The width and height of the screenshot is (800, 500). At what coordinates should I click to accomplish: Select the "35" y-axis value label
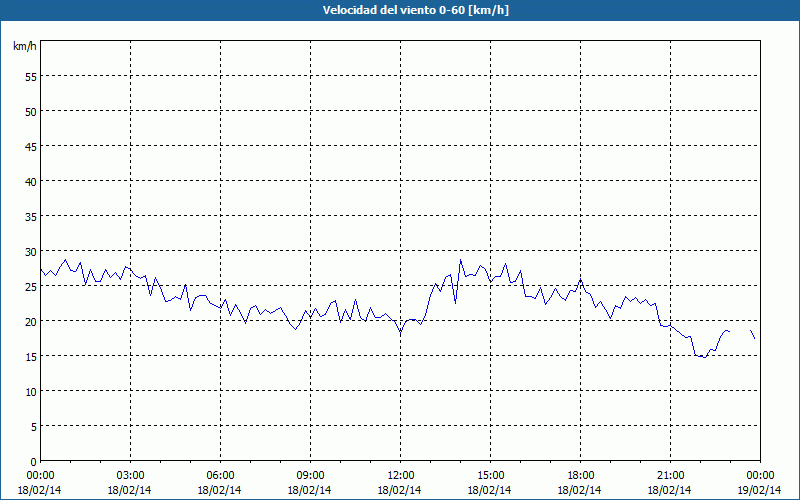(x=31, y=217)
